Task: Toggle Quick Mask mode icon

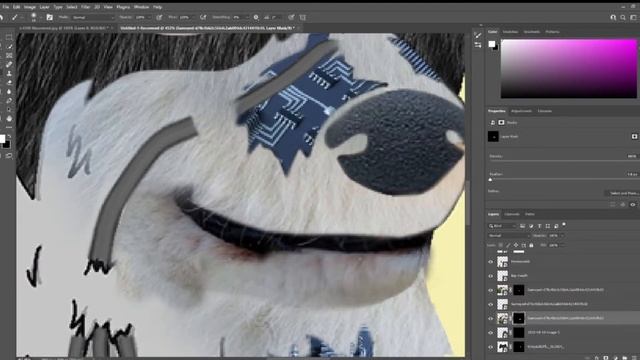Action: [x=9, y=156]
